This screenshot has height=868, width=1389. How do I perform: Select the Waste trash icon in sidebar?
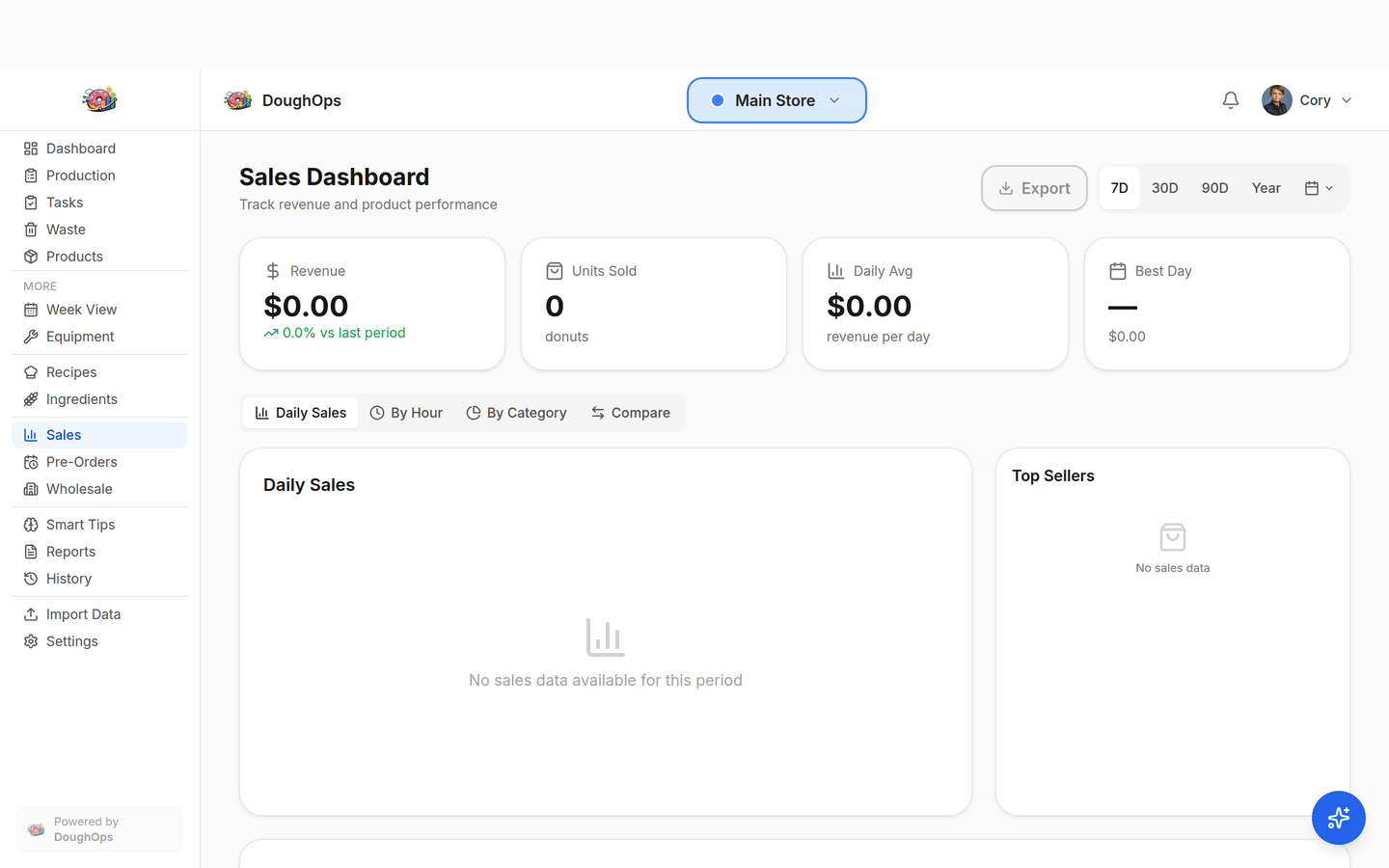(x=30, y=229)
